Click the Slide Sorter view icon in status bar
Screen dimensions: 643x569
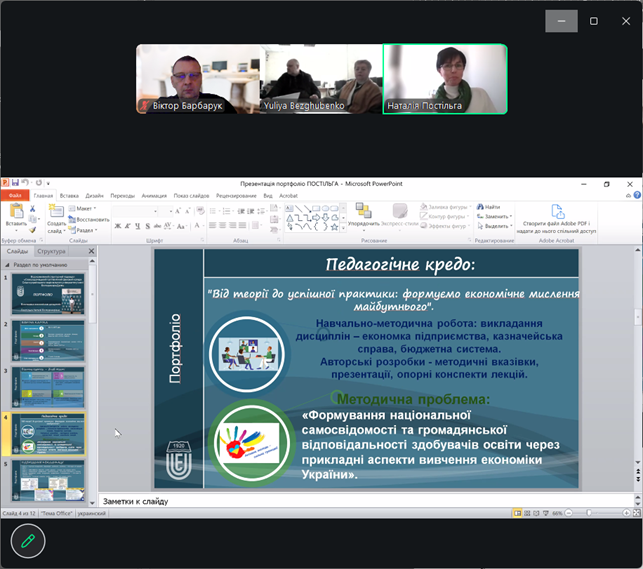pyautogui.click(x=527, y=513)
